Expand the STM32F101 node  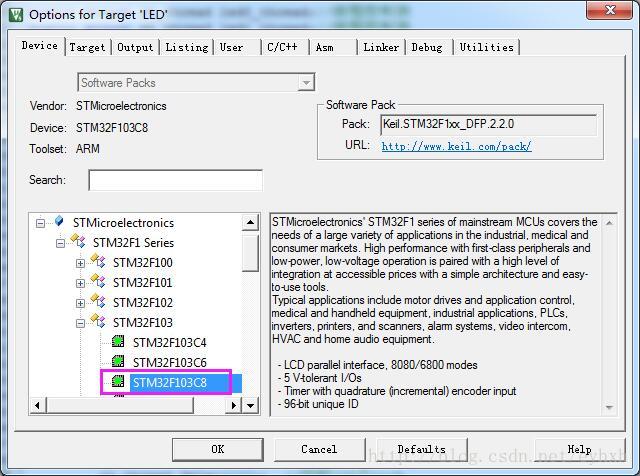click(x=80, y=283)
